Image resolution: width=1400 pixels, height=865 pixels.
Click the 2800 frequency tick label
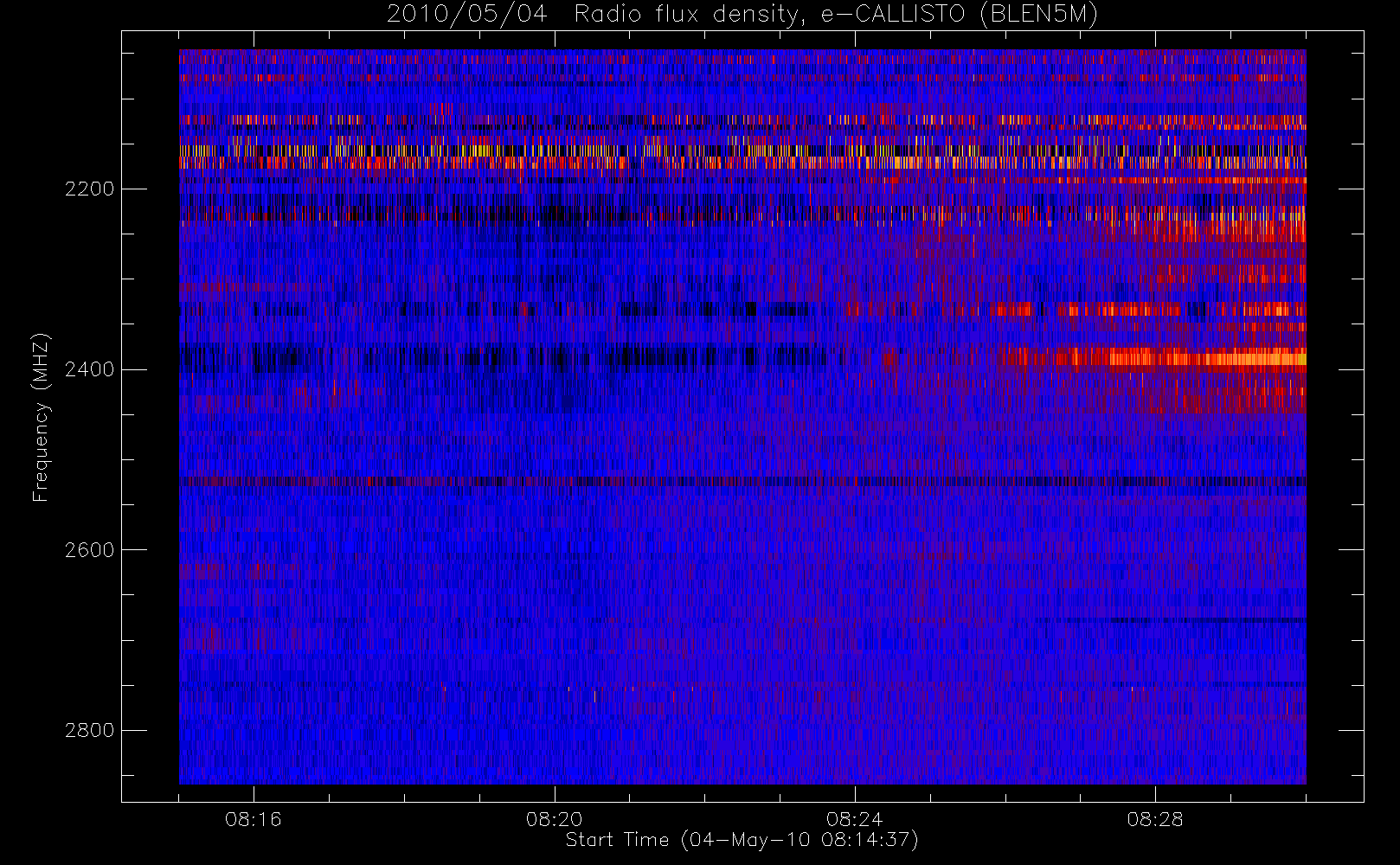click(89, 730)
